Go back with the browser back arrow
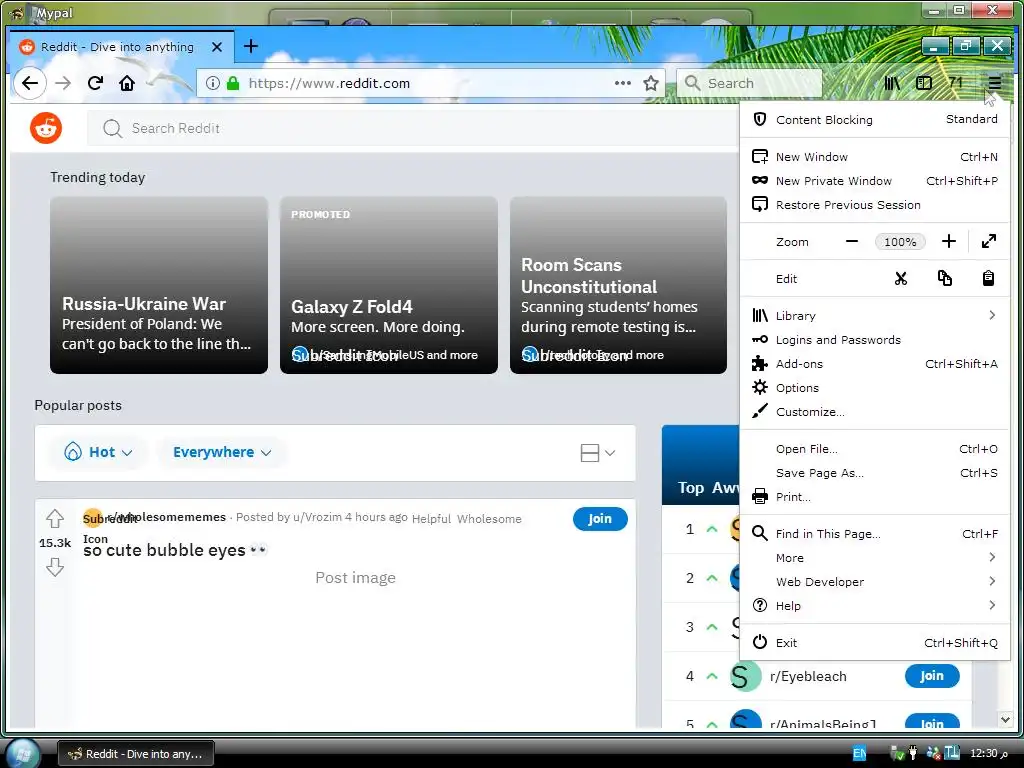This screenshot has height=768, width=1024. [29, 83]
